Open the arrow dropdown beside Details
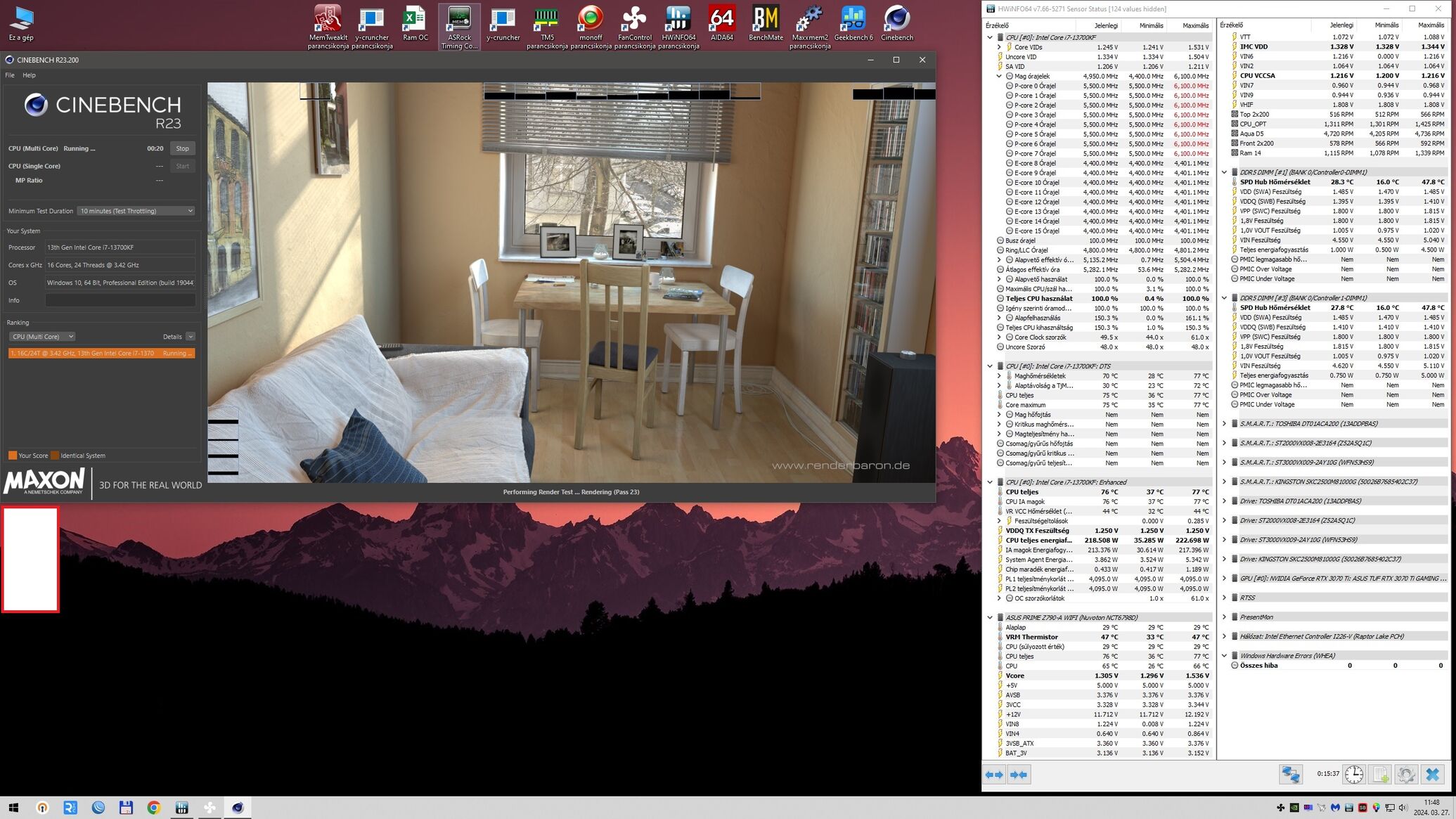1456x819 pixels. point(191,337)
